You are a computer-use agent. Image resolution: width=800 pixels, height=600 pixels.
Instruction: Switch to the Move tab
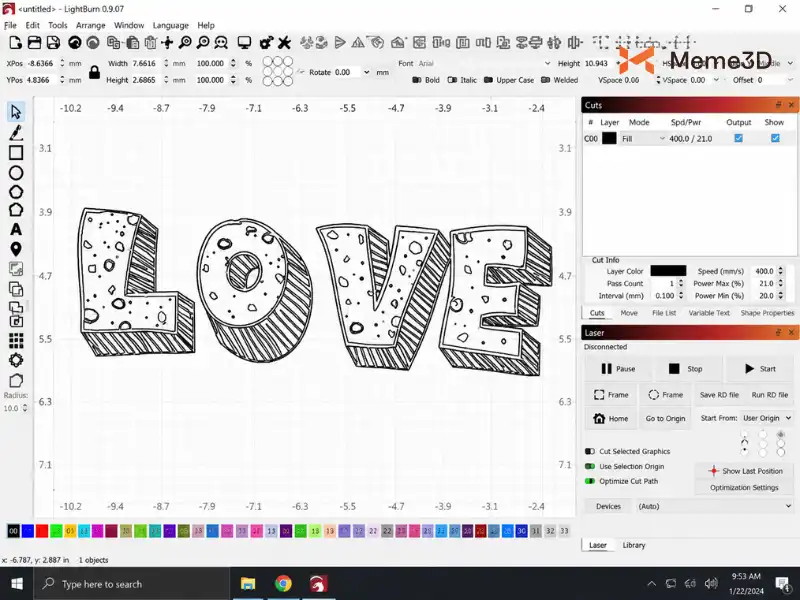629,313
